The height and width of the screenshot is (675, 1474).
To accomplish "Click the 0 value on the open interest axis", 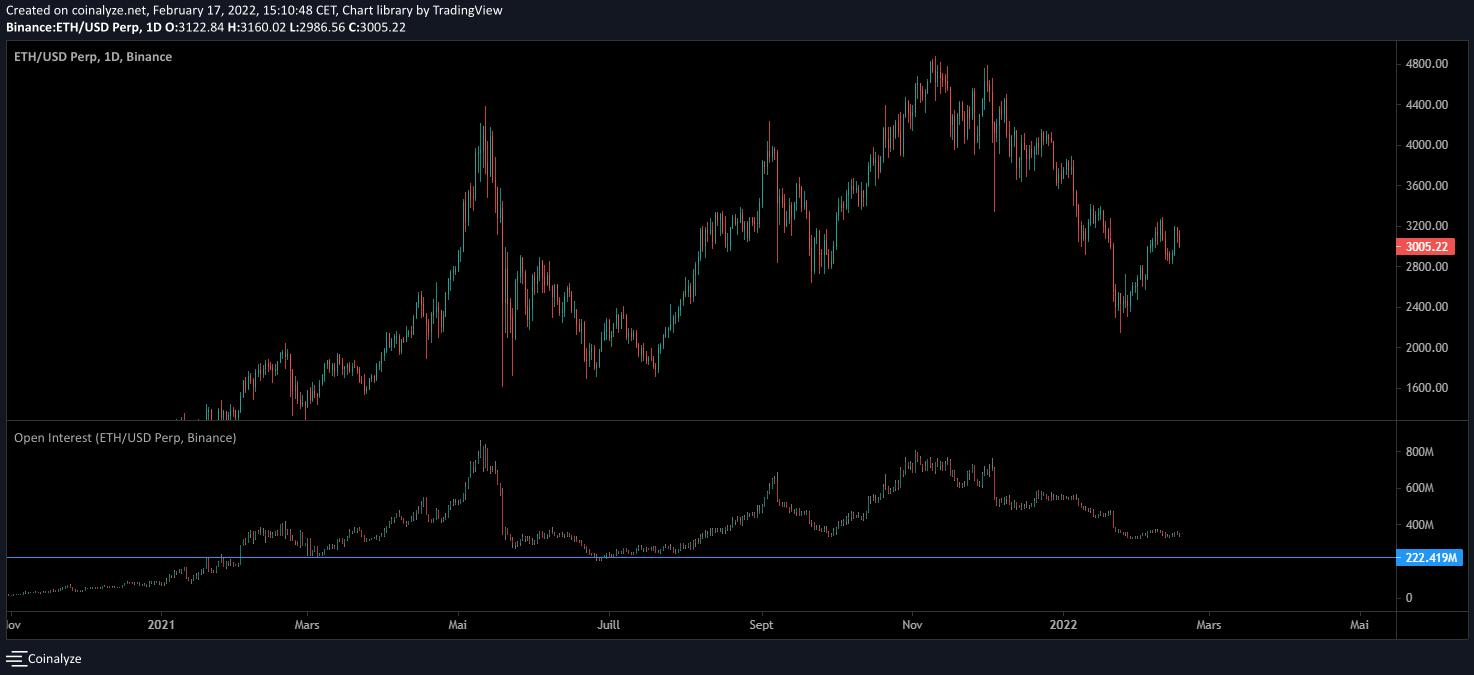I will pyautogui.click(x=1409, y=597).
